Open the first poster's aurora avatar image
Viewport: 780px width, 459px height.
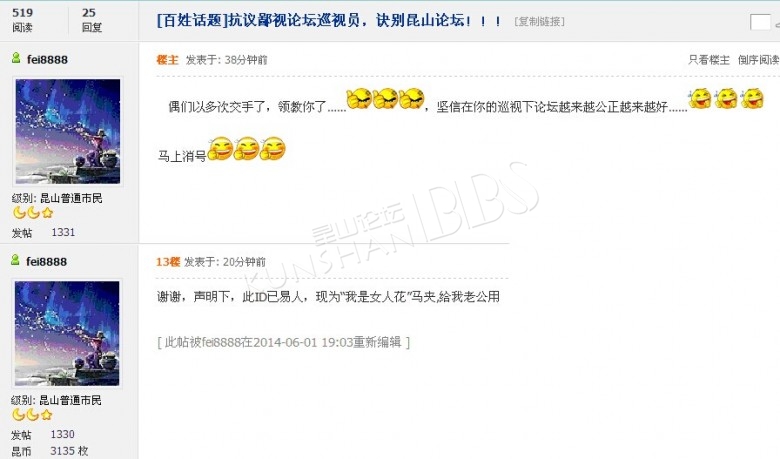68,131
